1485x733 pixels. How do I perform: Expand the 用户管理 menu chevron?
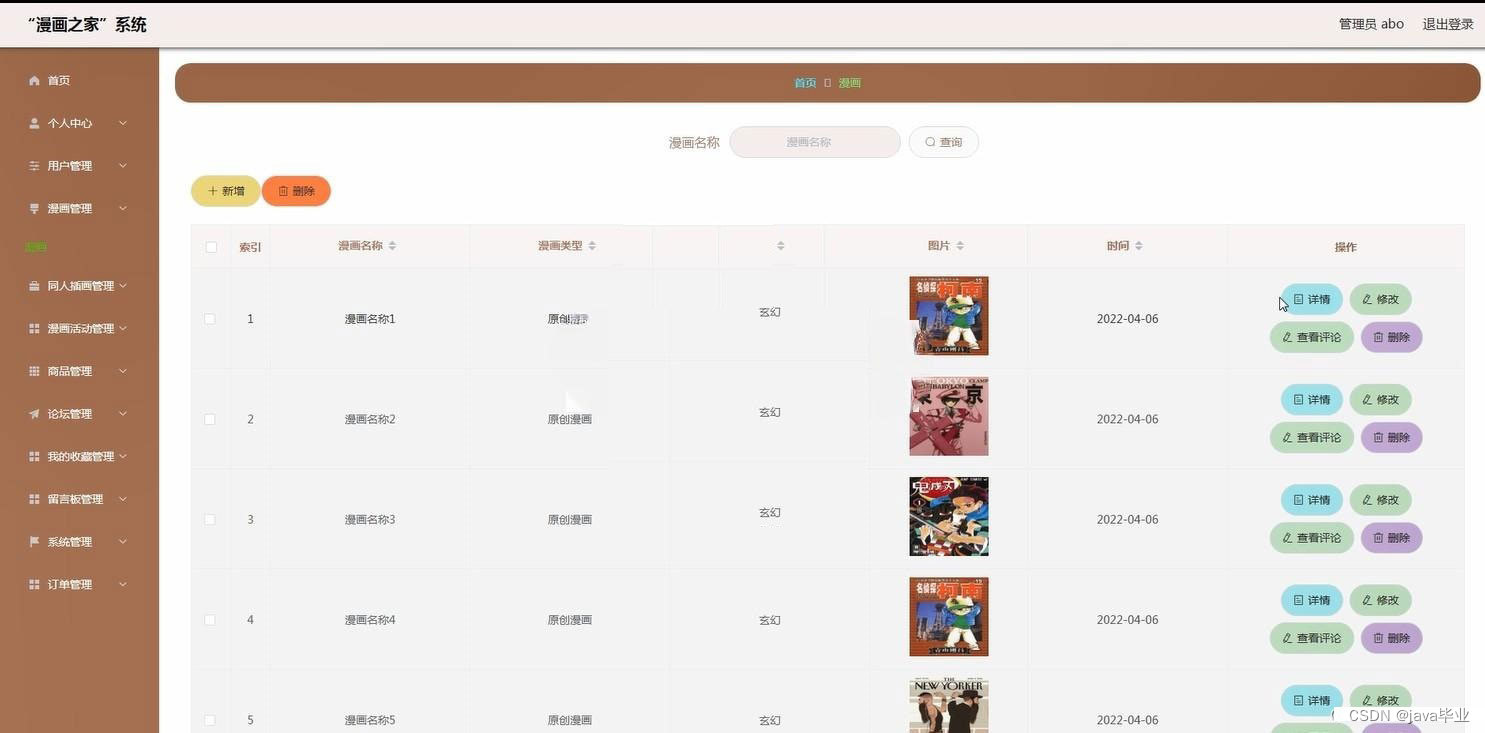click(x=123, y=166)
